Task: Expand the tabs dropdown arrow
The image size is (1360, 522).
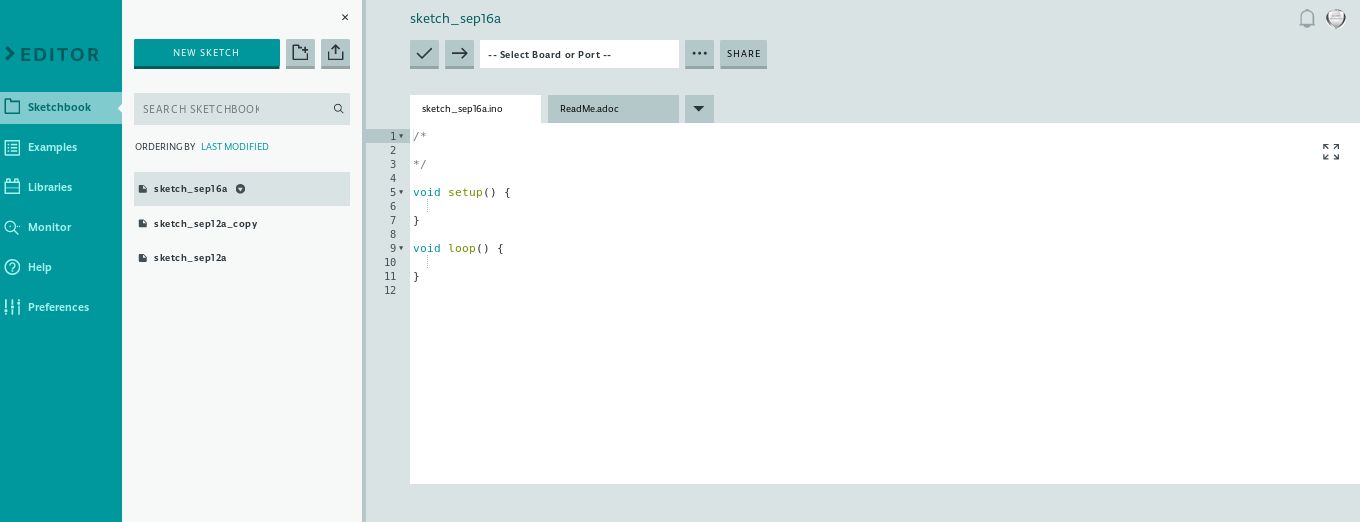Action: tap(699, 109)
